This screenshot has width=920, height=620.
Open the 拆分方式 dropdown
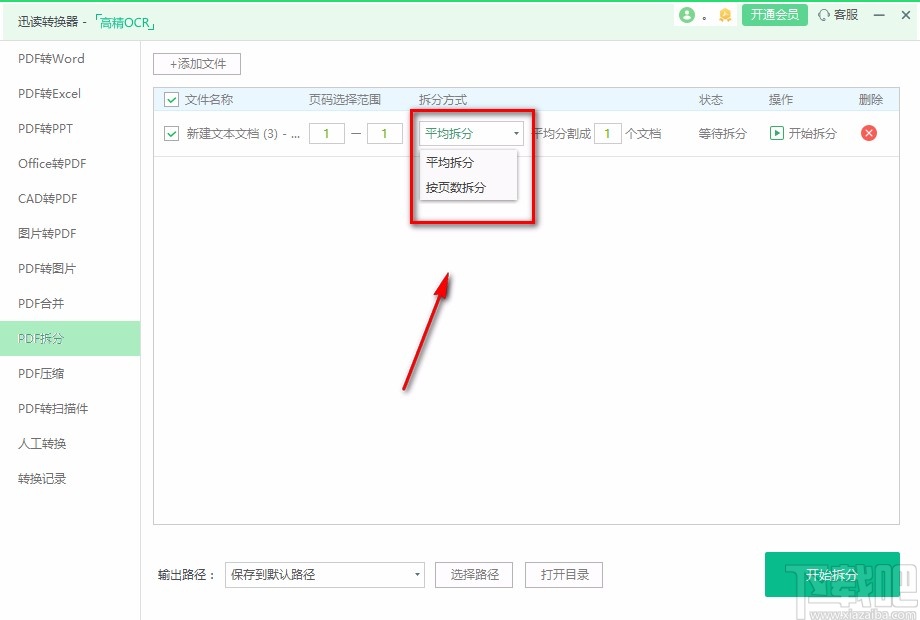pyautogui.click(x=470, y=131)
